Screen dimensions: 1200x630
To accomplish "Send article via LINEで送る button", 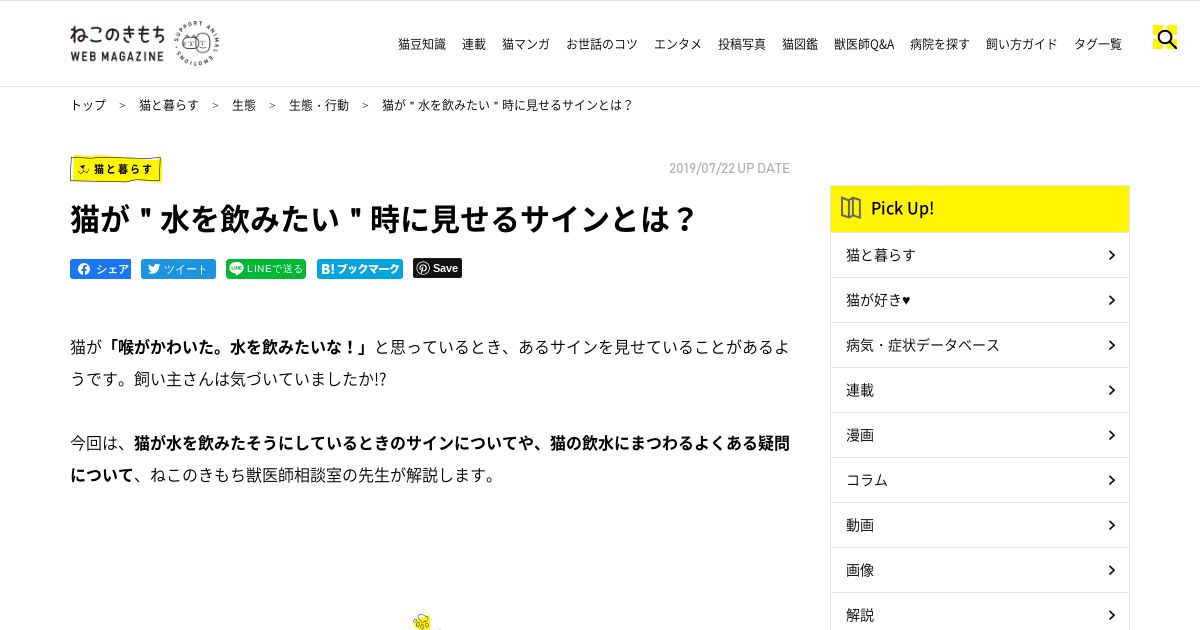I will pos(266,268).
